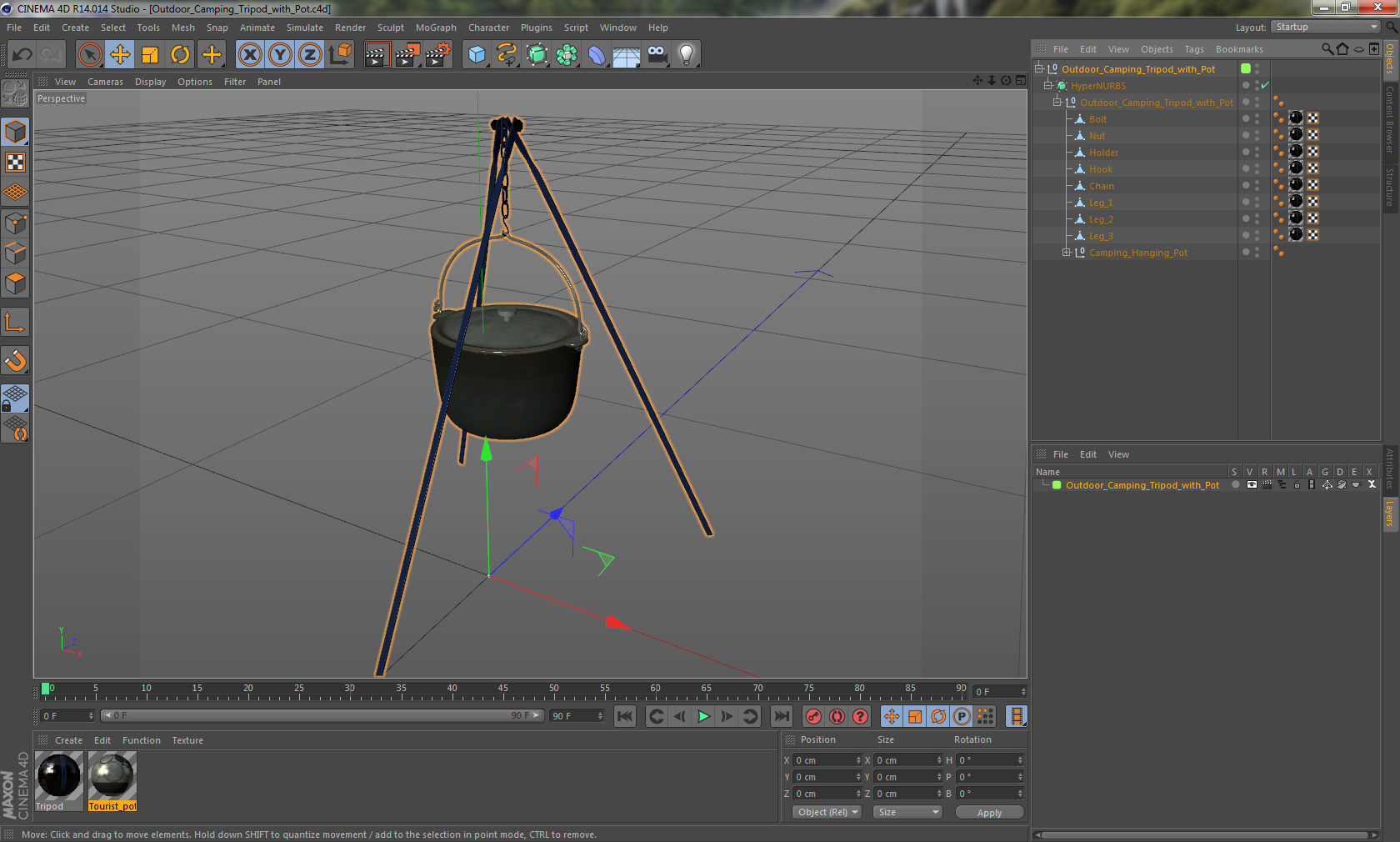
Task: Click the Coordinate System icon
Action: click(340, 55)
